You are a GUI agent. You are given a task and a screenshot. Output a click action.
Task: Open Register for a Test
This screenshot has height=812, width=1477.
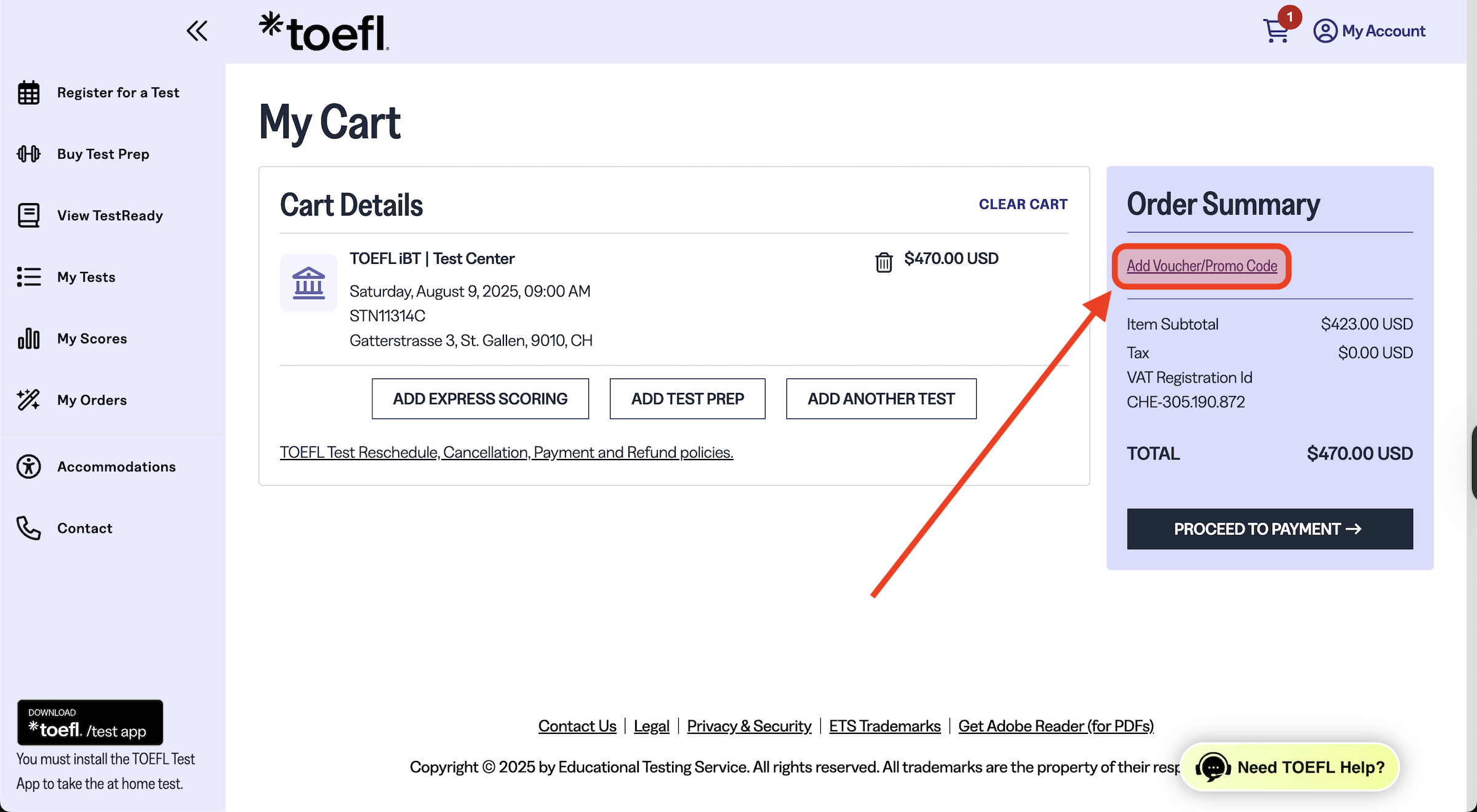click(118, 92)
